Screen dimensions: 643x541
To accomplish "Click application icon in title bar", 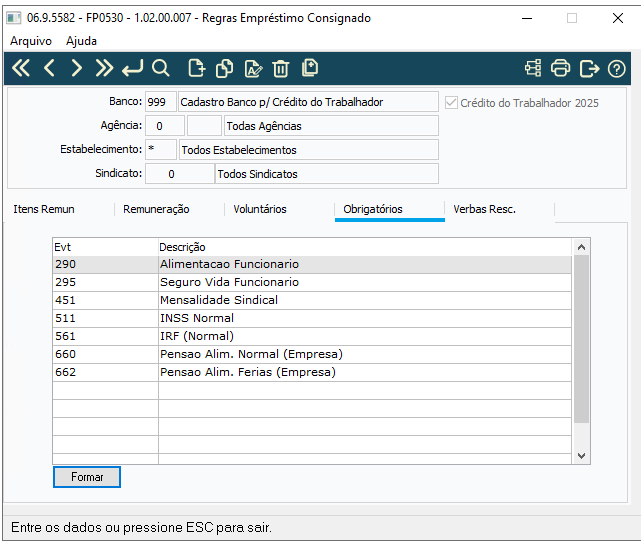I will [x=14, y=18].
